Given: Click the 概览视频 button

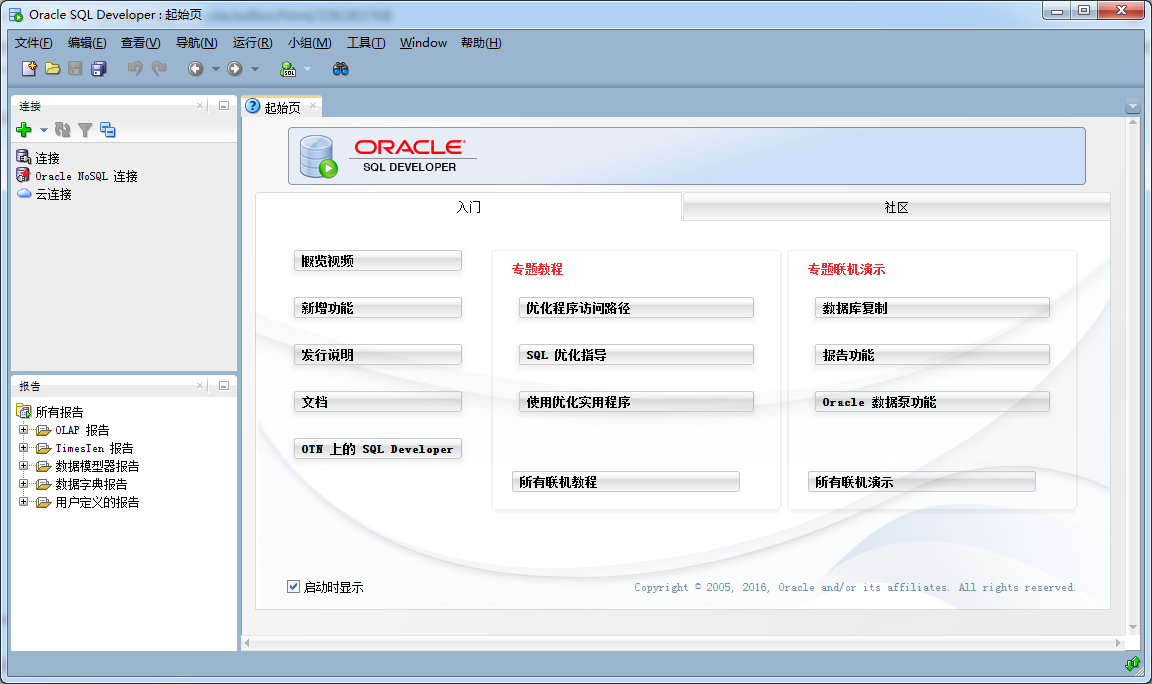Looking at the screenshot, I should pyautogui.click(x=378, y=261).
